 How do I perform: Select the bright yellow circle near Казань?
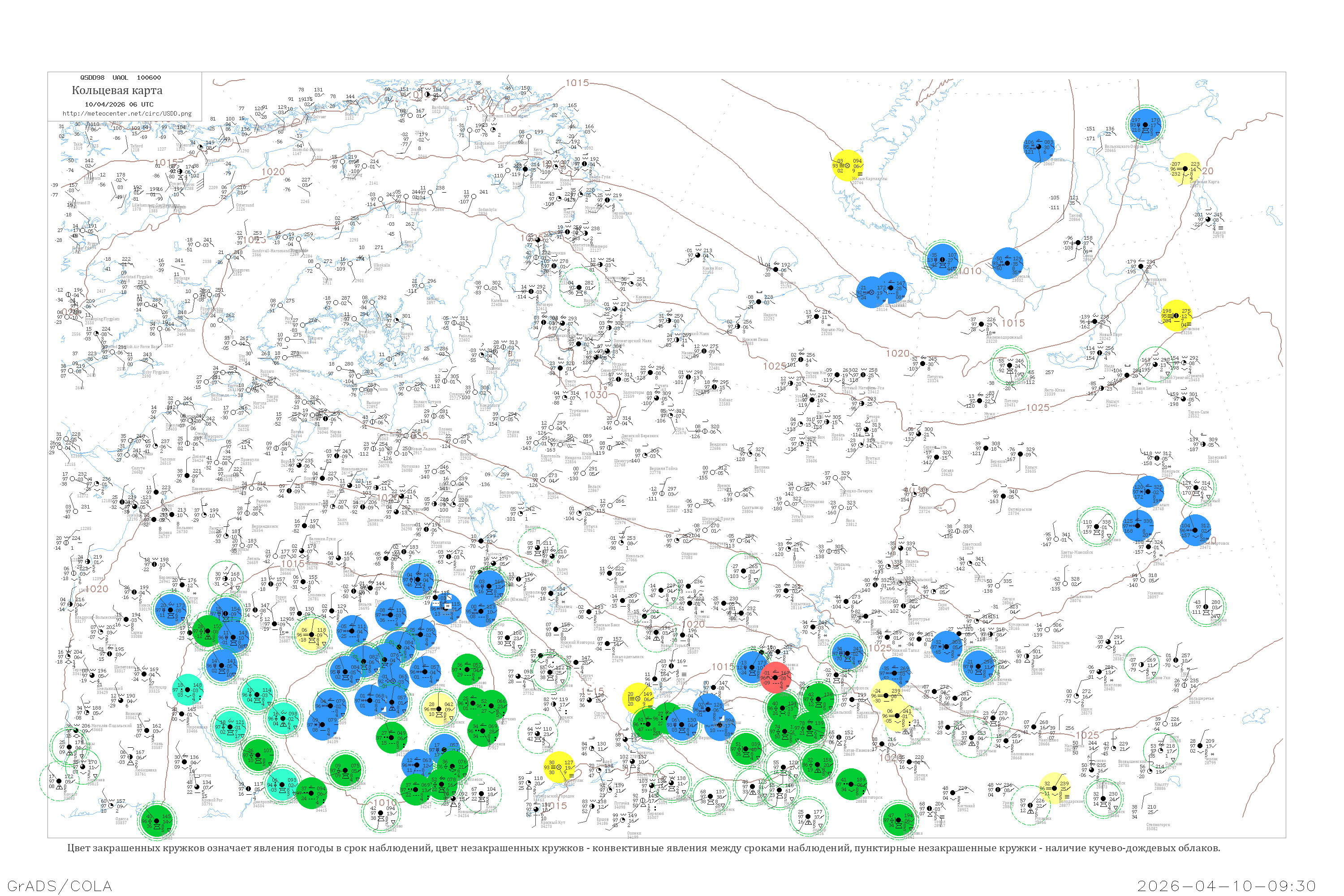(638, 698)
